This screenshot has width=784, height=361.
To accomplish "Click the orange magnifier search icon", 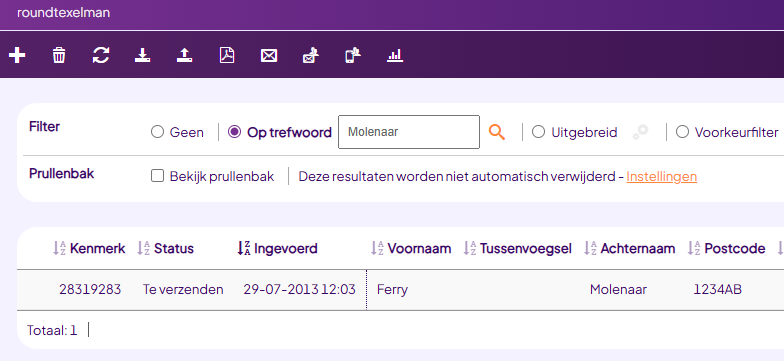I will pos(496,132).
